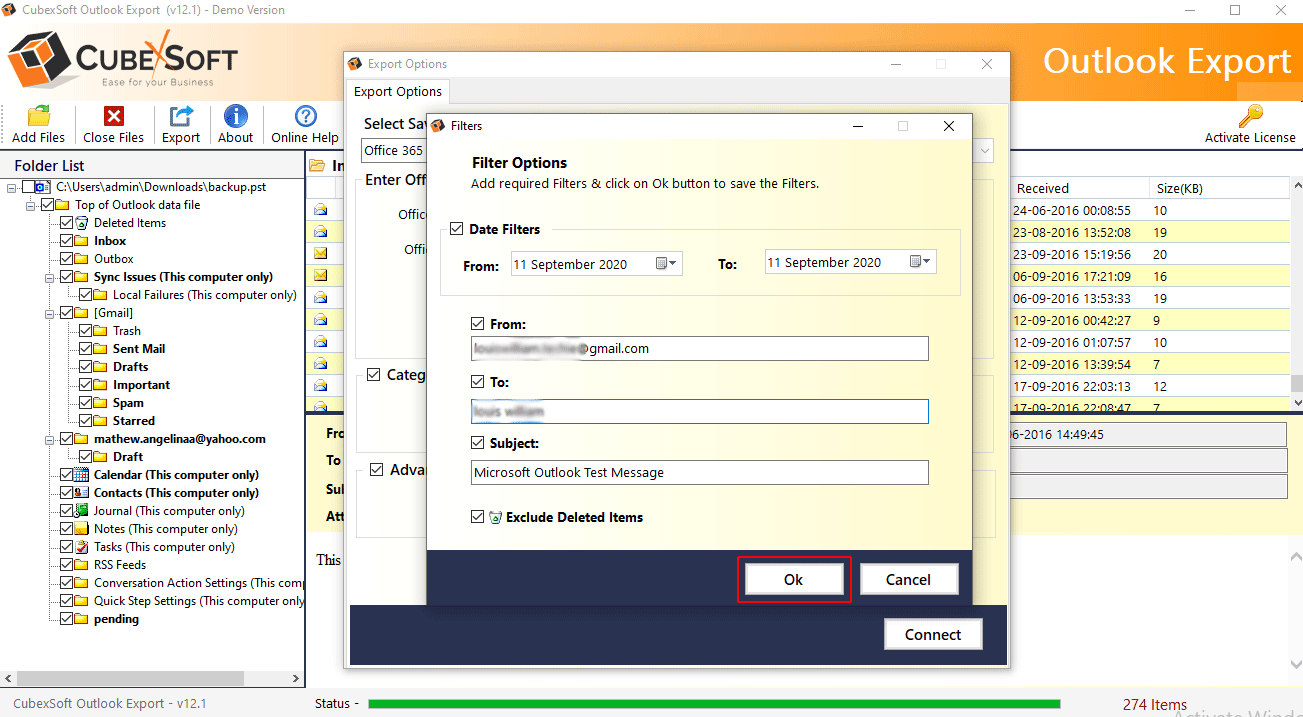1303x717 pixels.
Task: Click the message list vertical scrollbar
Action: click(1295, 294)
